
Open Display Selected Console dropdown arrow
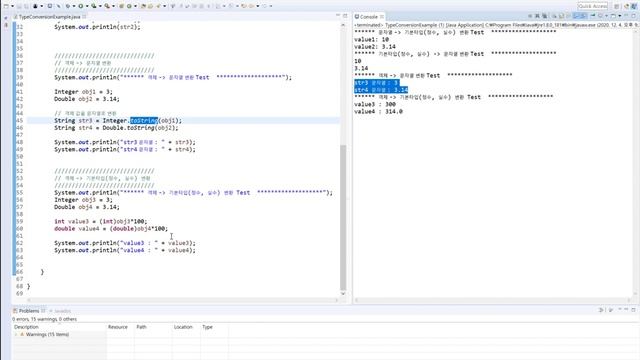[x=607, y=16]
